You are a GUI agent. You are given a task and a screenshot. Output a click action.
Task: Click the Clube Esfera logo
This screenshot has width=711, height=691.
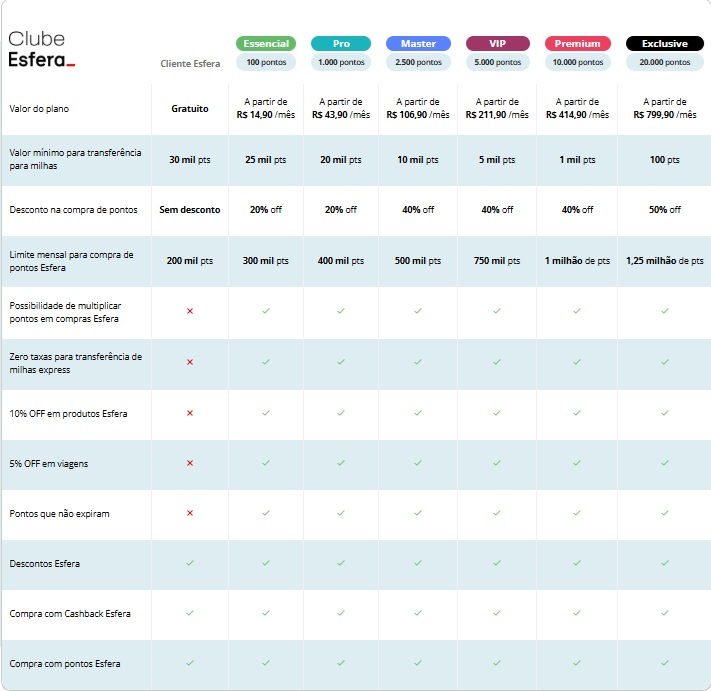pos(42,49)
